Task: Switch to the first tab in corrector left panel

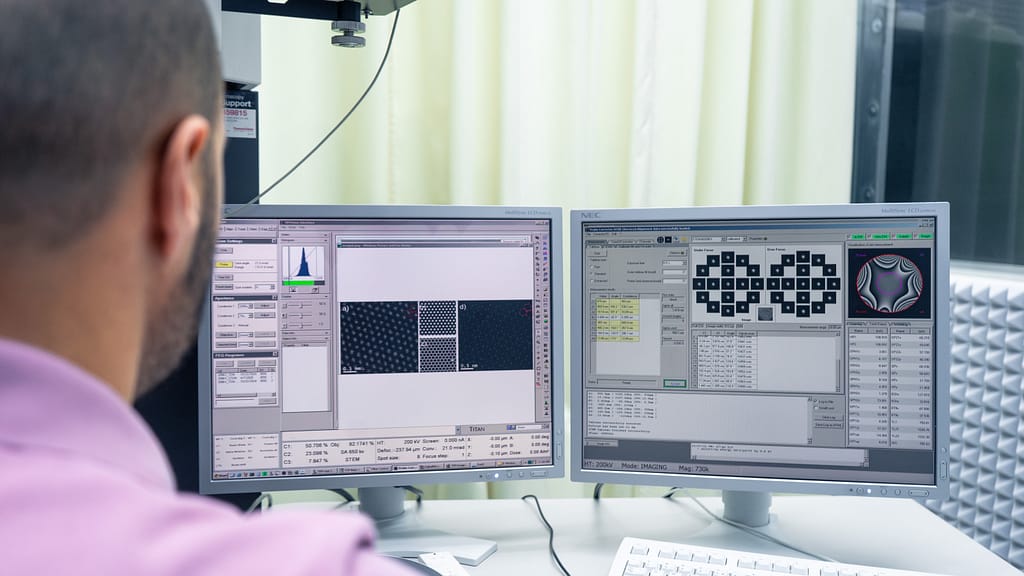Action: [x=598, y=241]
